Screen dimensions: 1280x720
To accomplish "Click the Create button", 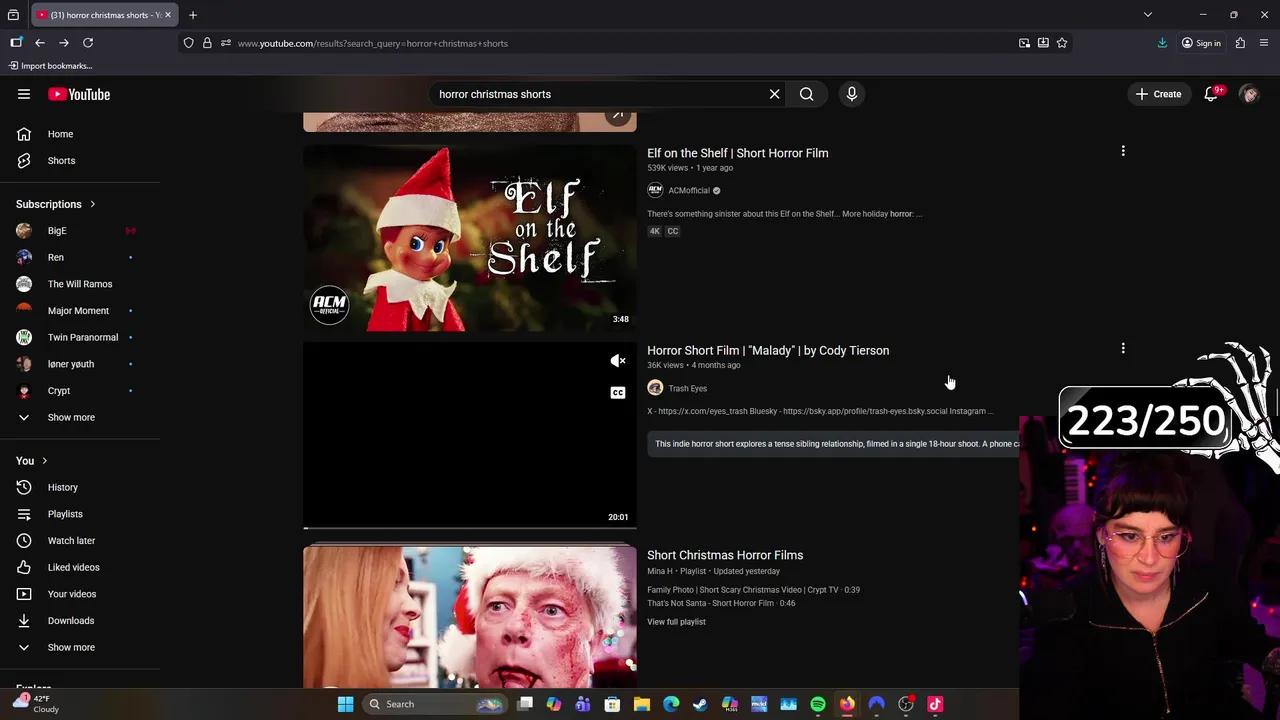I will click(x=1158, y=94).
